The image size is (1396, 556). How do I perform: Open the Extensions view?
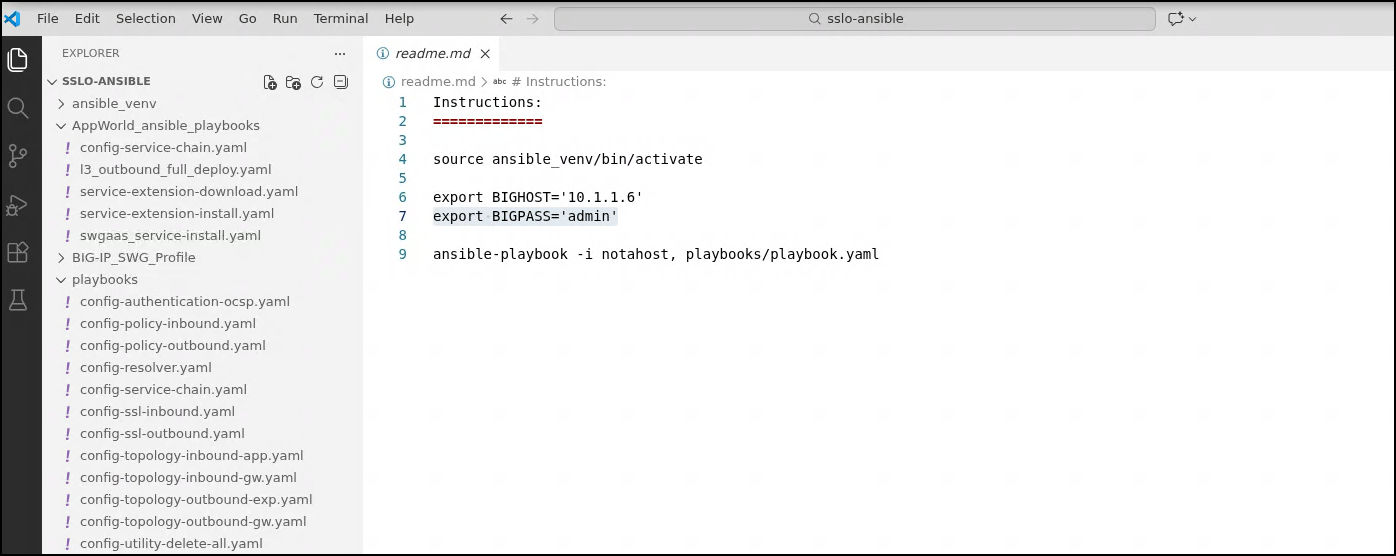point(18,252)
